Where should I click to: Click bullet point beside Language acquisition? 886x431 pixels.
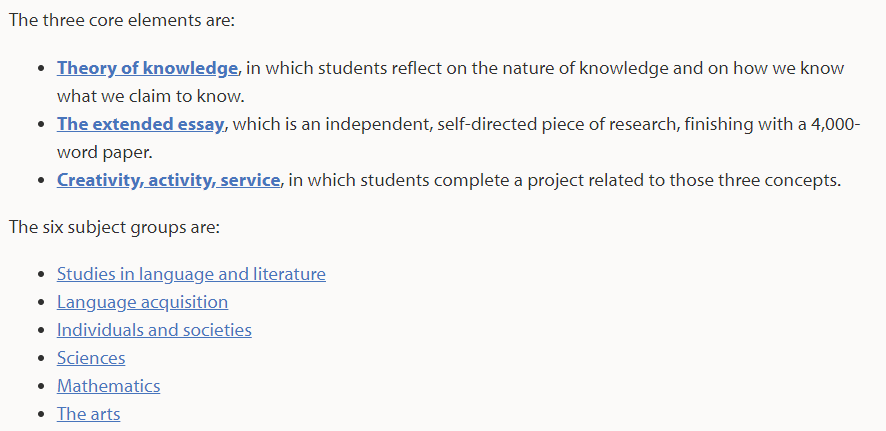click(x=41, y=303)
